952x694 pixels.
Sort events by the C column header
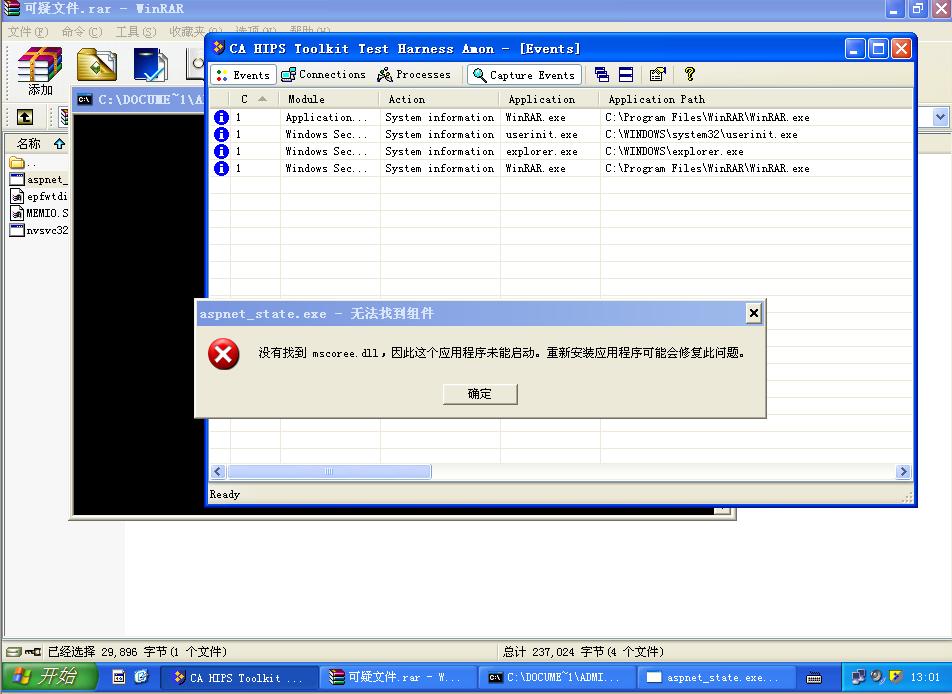tap(254, 99)
